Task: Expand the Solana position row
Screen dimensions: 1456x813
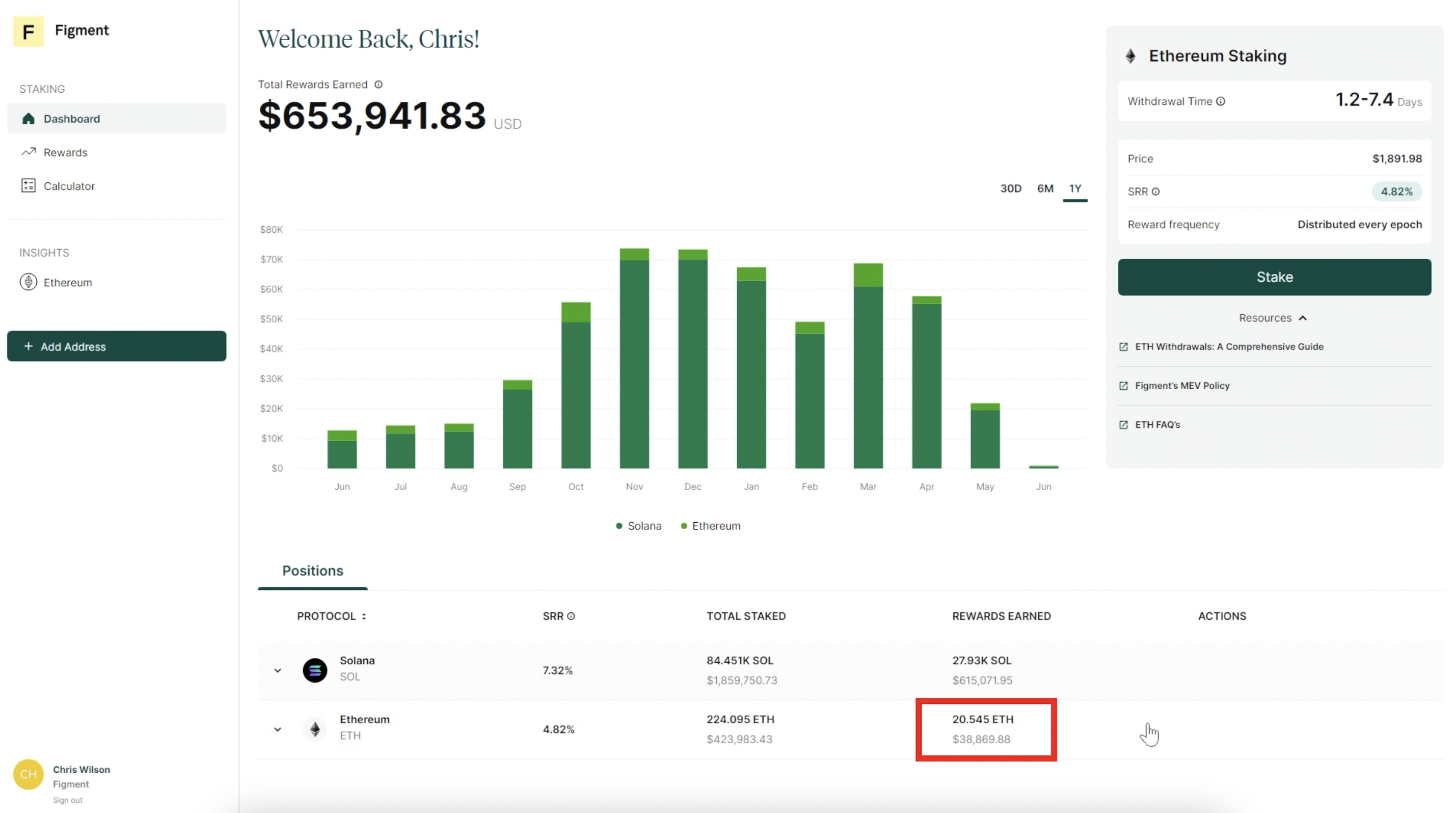Action: pos(278,671)
